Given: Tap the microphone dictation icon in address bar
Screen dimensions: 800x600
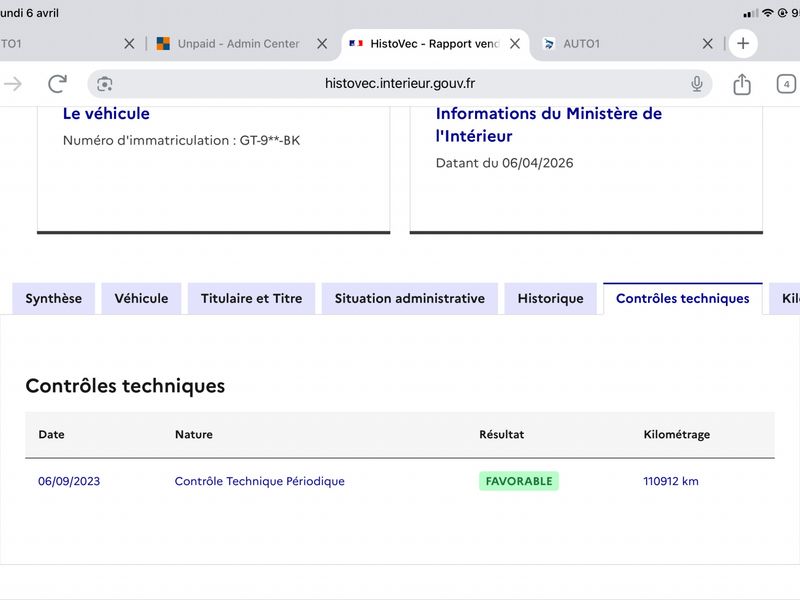Looking at the screenshot, I should pyautogui.click(x=697, y=84).
